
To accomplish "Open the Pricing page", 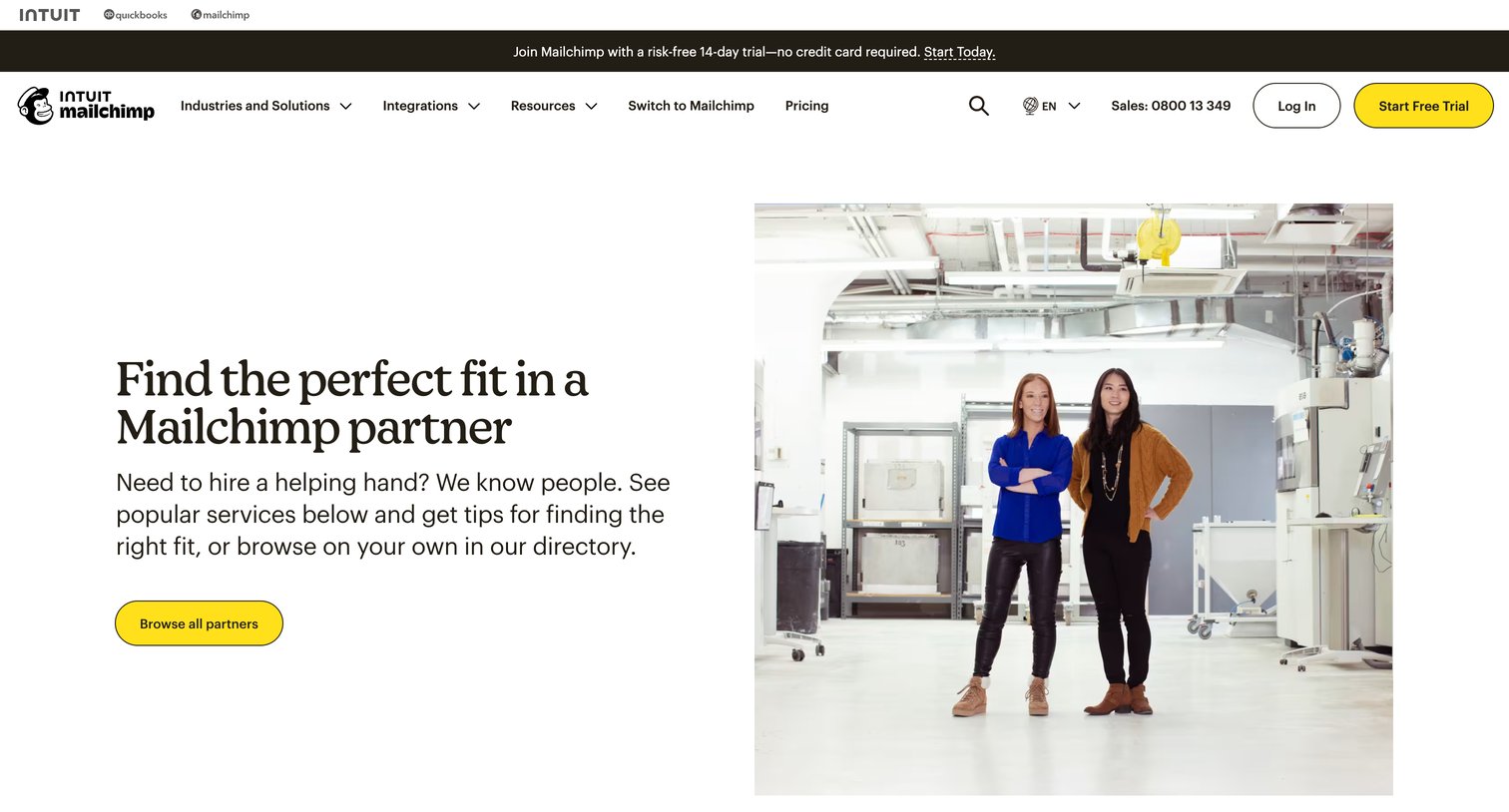I will click(x=806, y=106).
